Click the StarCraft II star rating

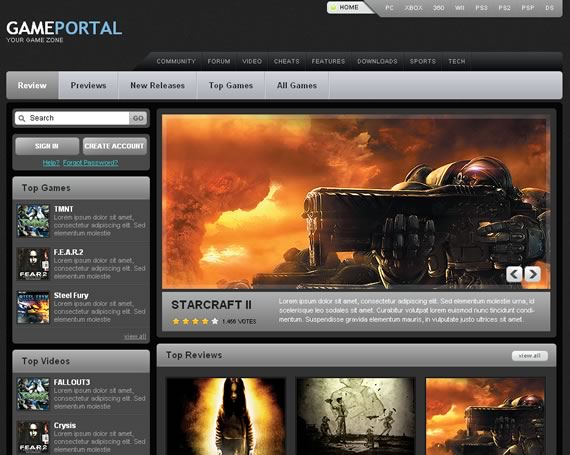[195, 322]
